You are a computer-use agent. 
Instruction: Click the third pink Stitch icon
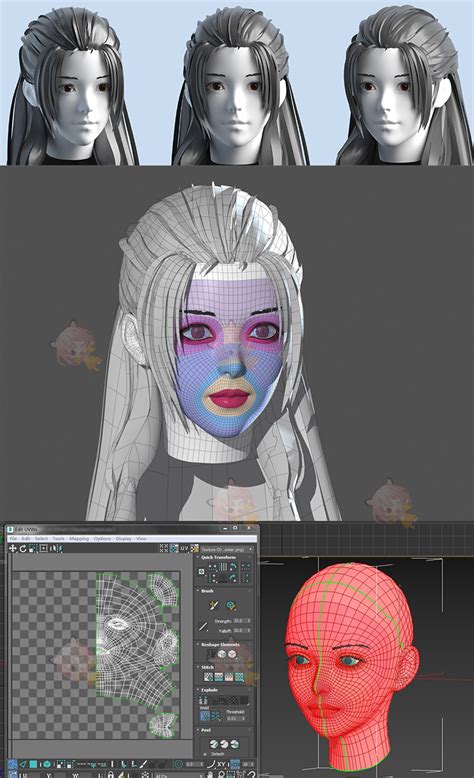229,677
